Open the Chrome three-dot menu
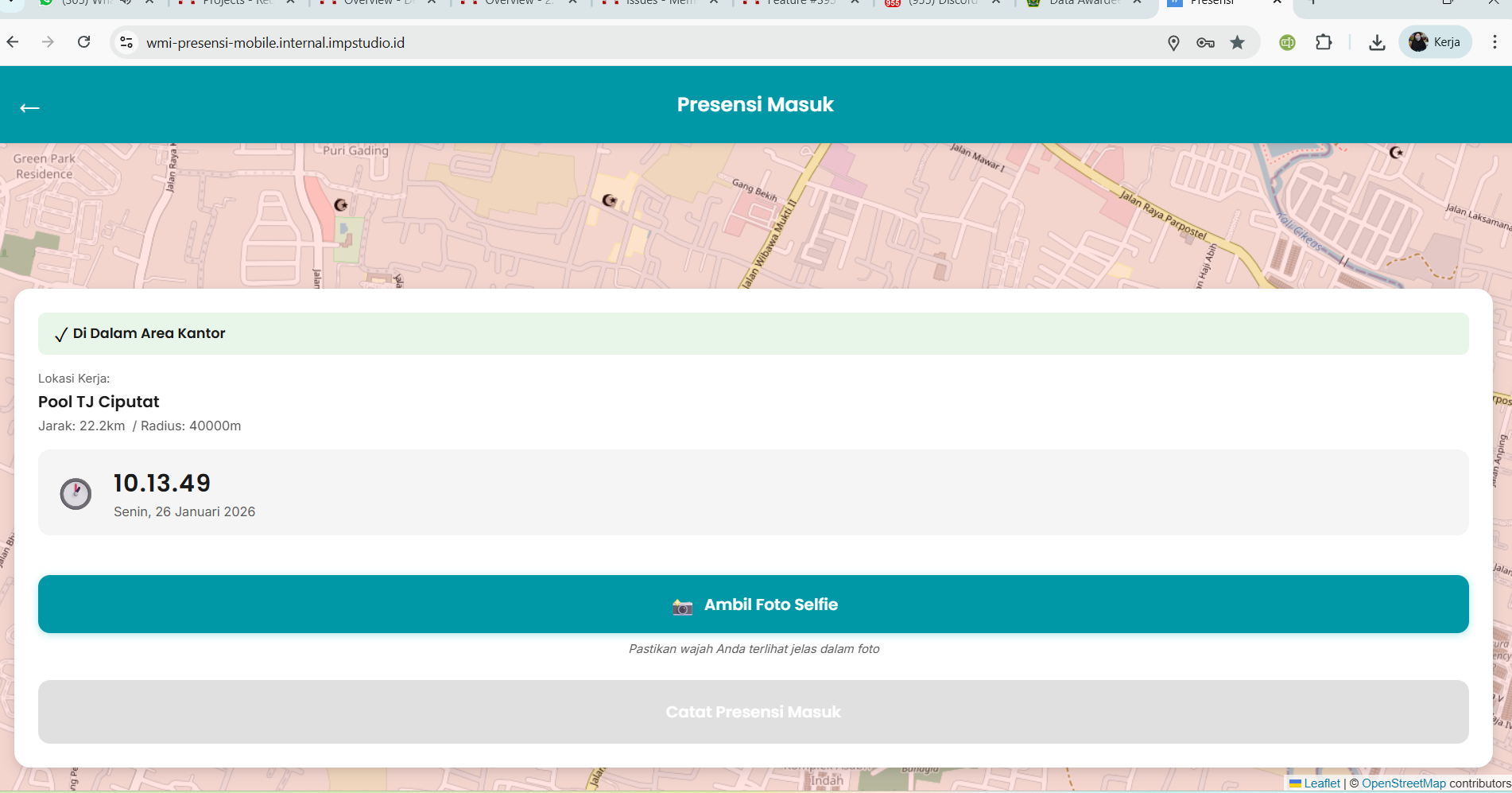 1495,42
